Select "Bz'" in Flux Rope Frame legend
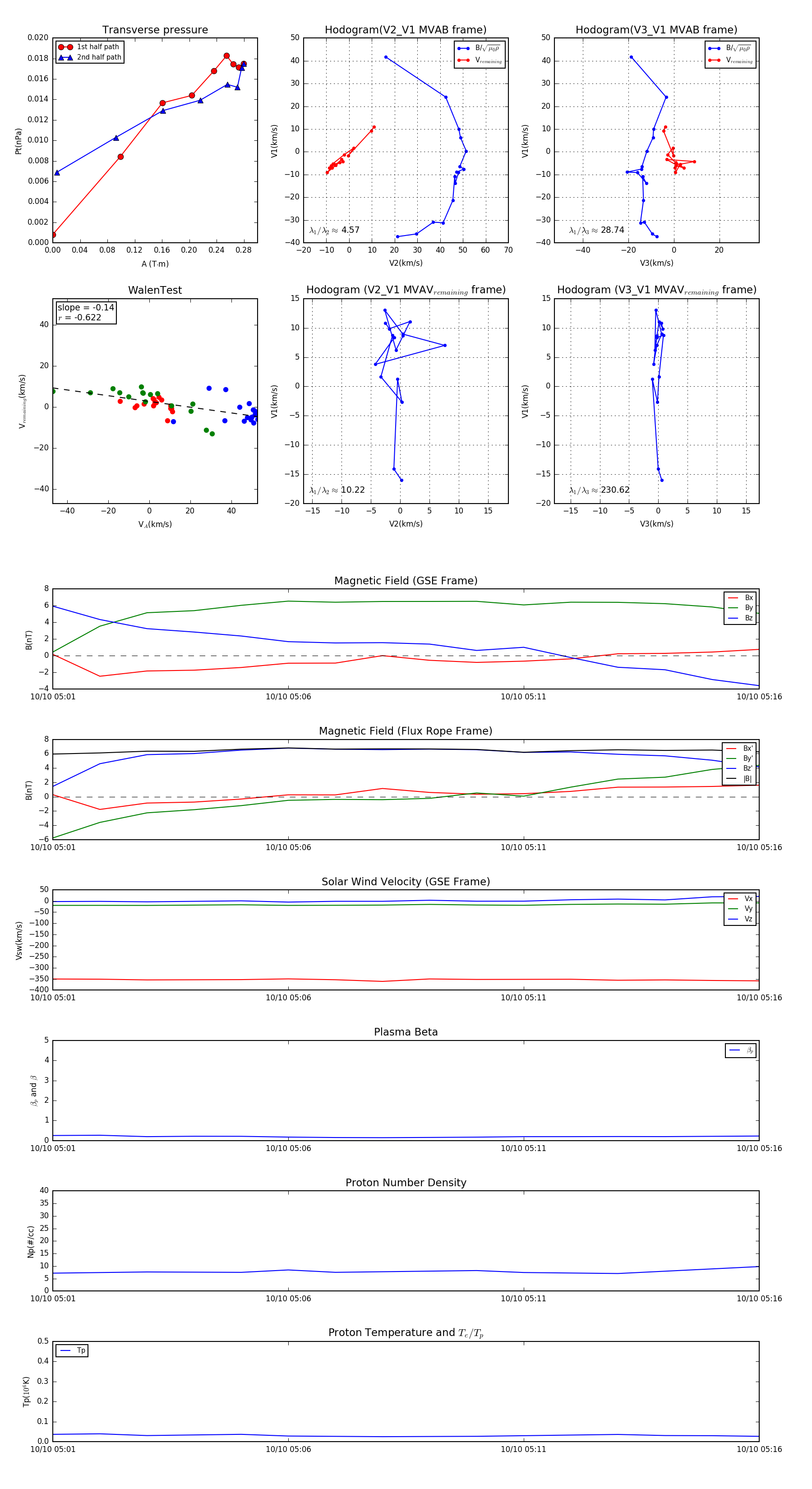812x1489 pixels. [x=739, y=768]
